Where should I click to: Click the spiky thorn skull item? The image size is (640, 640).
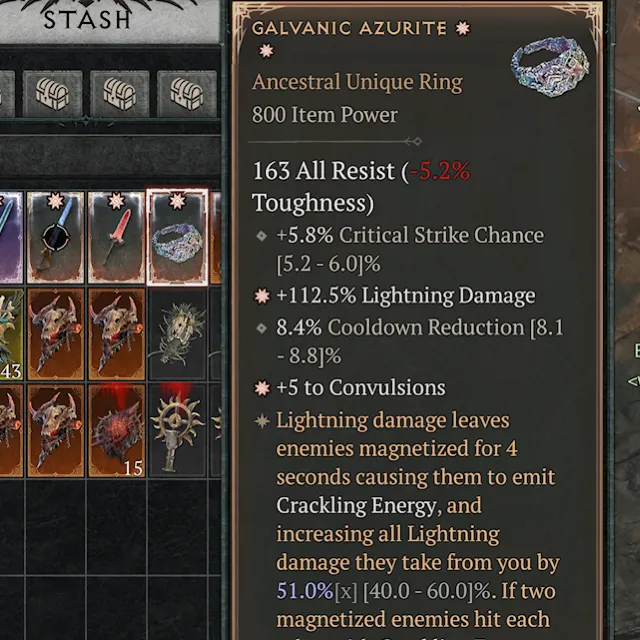click(177, 334)
